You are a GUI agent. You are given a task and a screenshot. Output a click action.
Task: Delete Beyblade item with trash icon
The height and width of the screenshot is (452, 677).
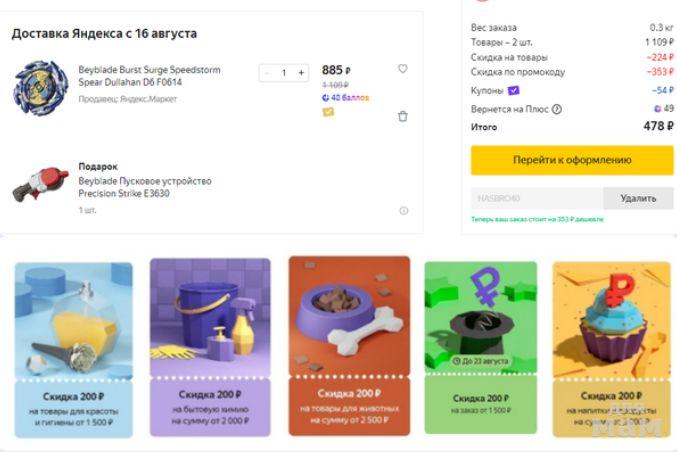click(403, 116)
